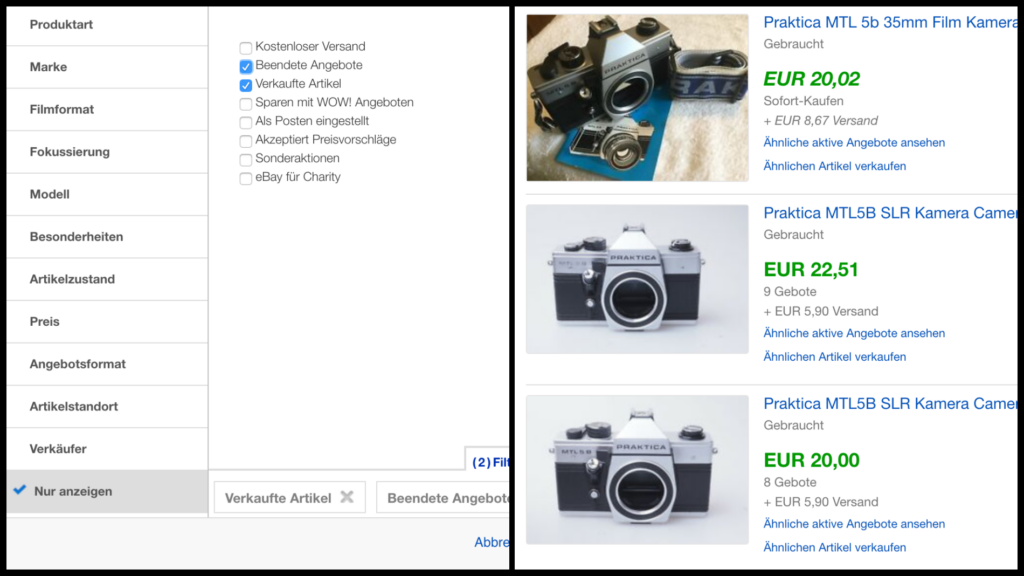
Task: Open thumbnail of EUR 20,02 Praktica listing
Action: pos(637,97)
